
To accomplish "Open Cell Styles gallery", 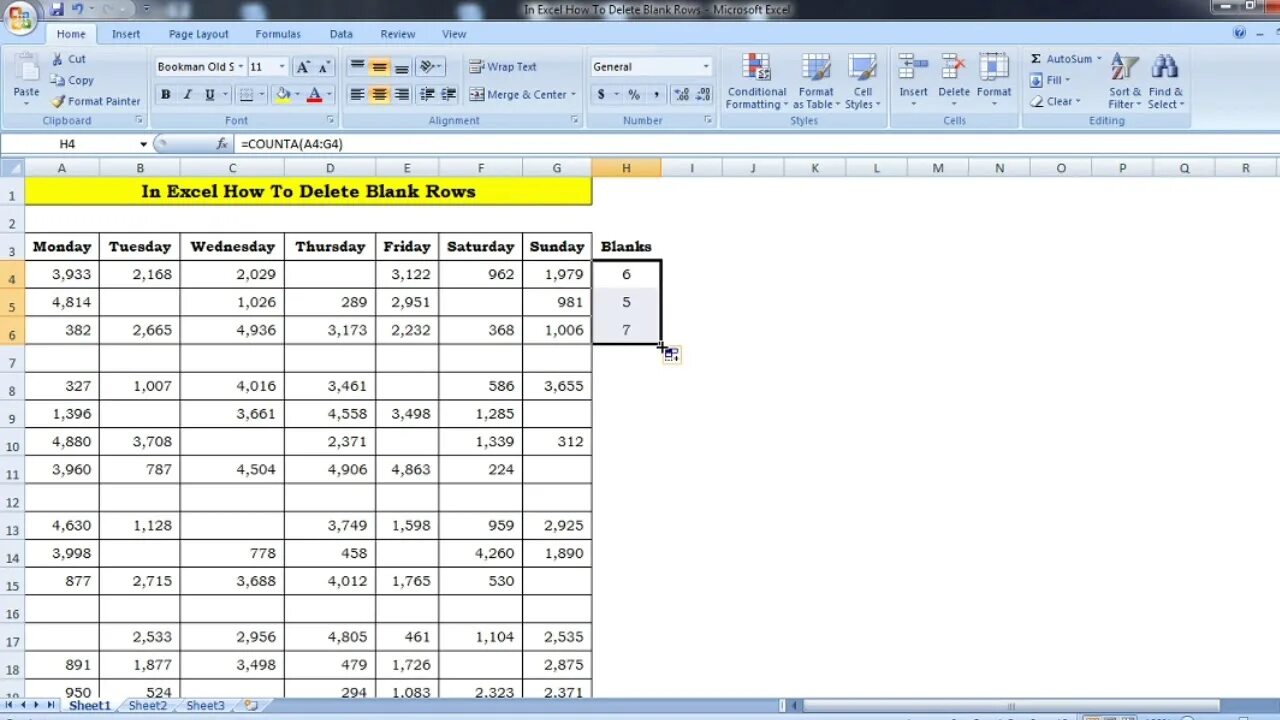I will [x=862, y=81].
